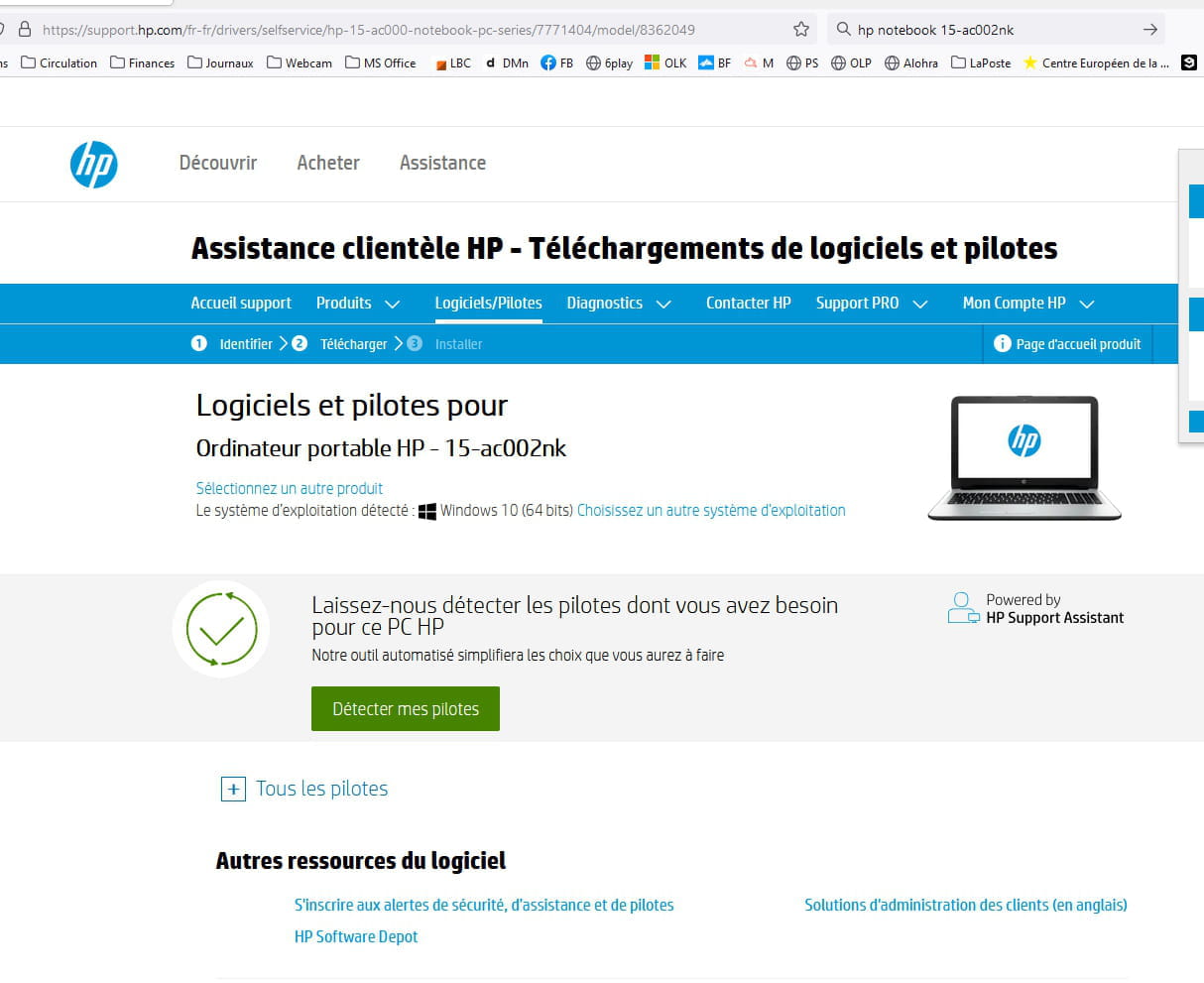Click the search go arrow

point(1150,30)
